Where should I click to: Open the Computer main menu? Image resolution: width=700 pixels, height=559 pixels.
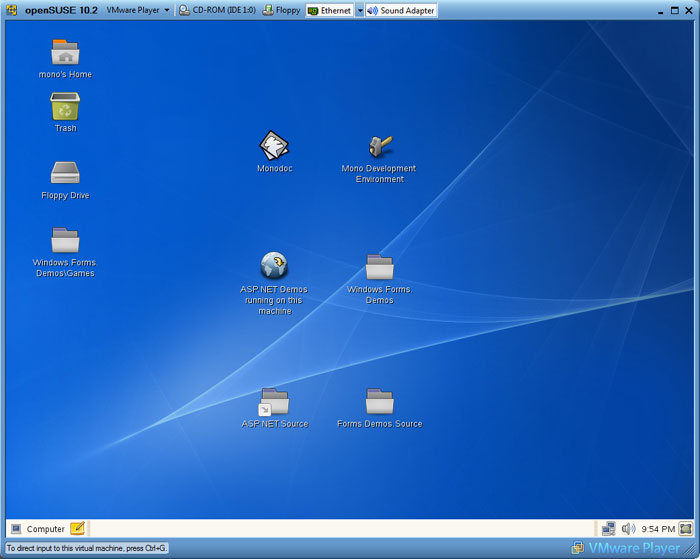pyautogui.click(x=37, y=528)
